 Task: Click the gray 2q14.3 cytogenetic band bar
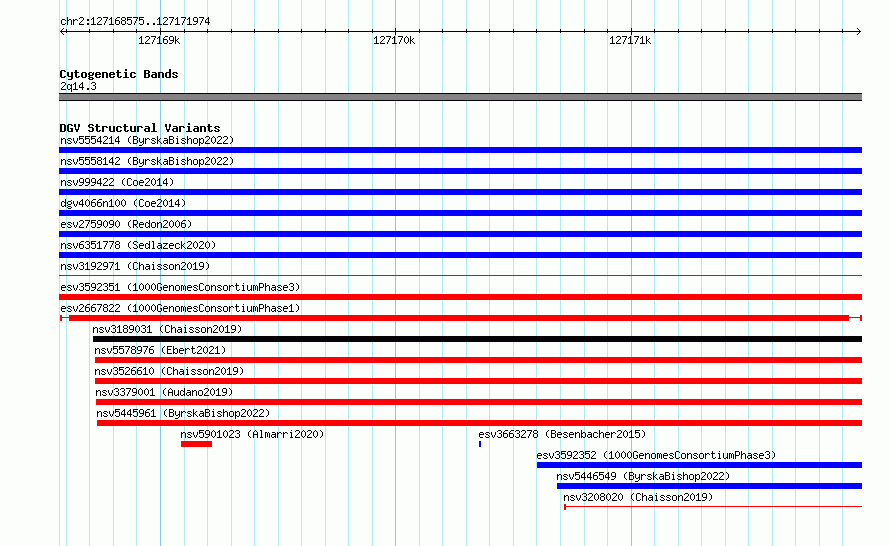(x=460, y=97)
